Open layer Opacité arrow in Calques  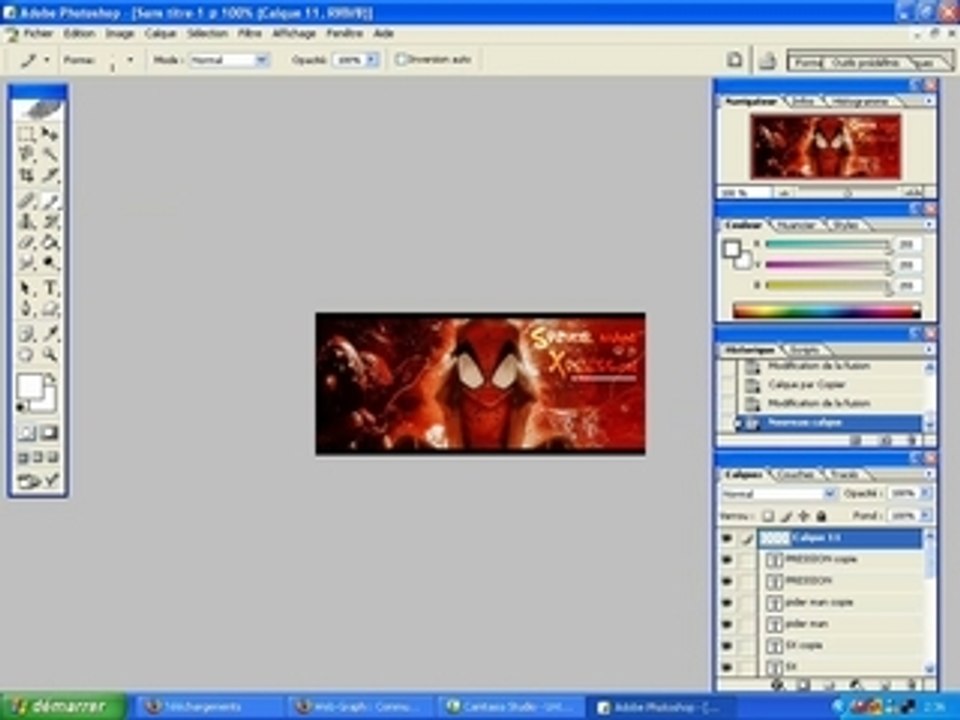925,493
